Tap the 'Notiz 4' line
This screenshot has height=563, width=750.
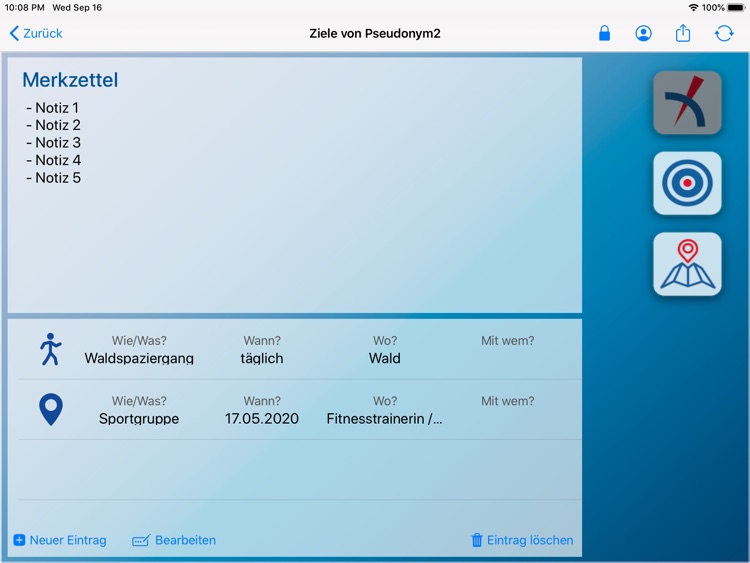[x=53, y=160]
